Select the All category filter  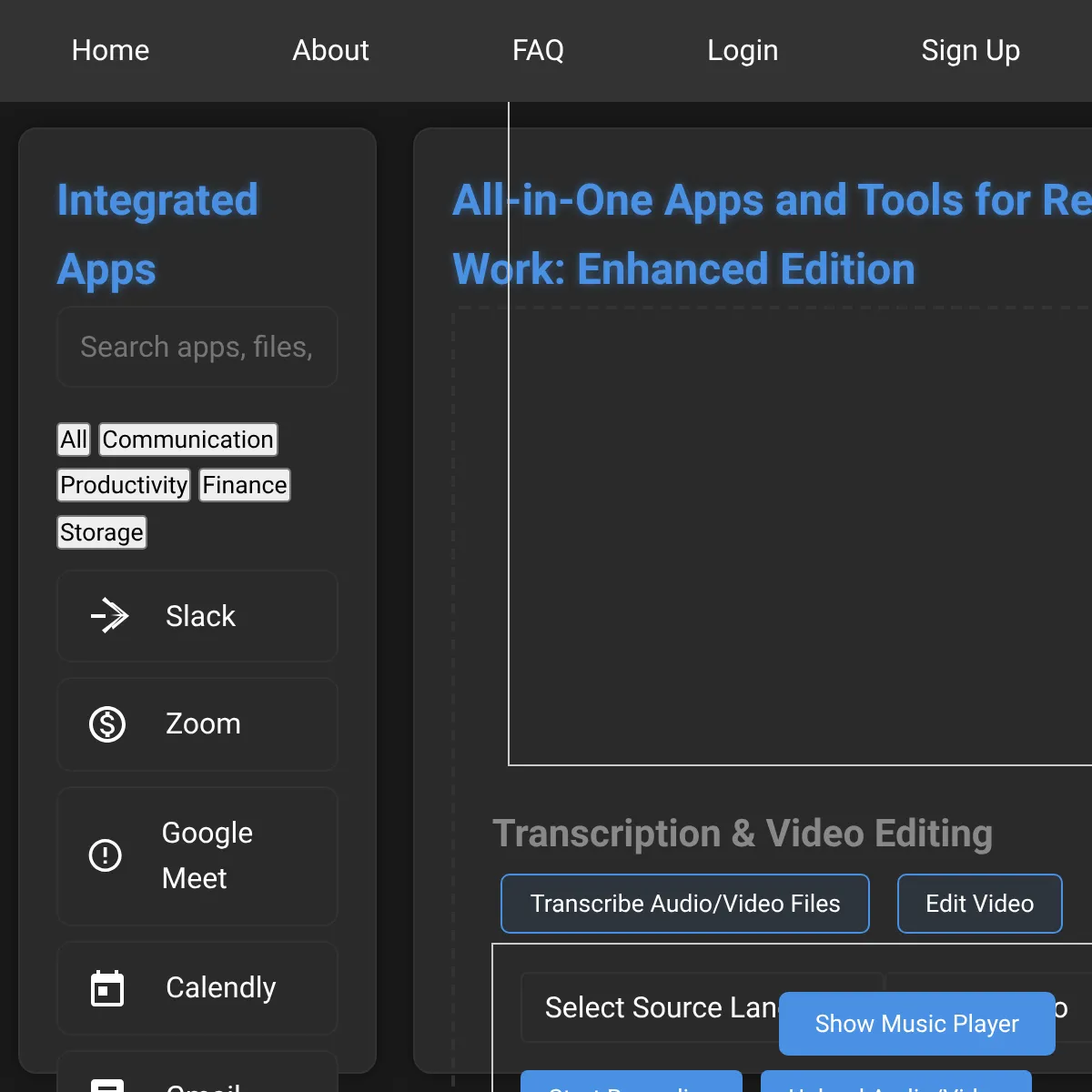click(x=74, y=440)
